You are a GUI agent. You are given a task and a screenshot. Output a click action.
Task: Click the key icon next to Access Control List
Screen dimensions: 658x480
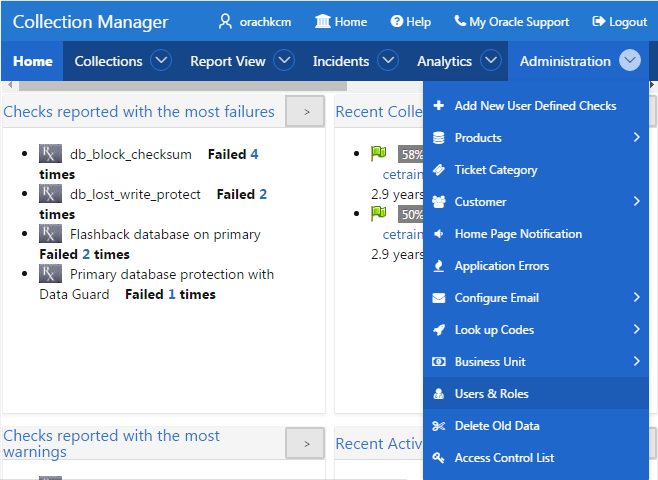pyautogui.click(x=439, y=458)
